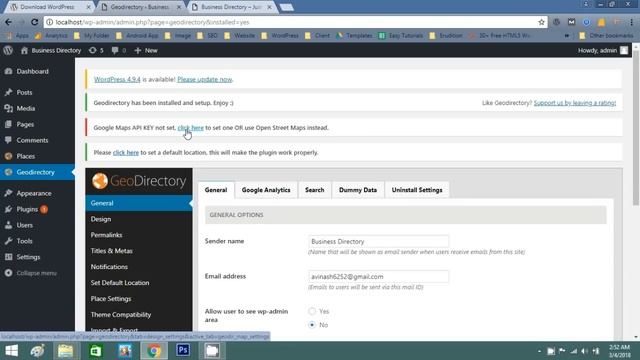Select No for wp-admin area access
640x360 pixels.
pyautogui.click(x=312, y=325)
